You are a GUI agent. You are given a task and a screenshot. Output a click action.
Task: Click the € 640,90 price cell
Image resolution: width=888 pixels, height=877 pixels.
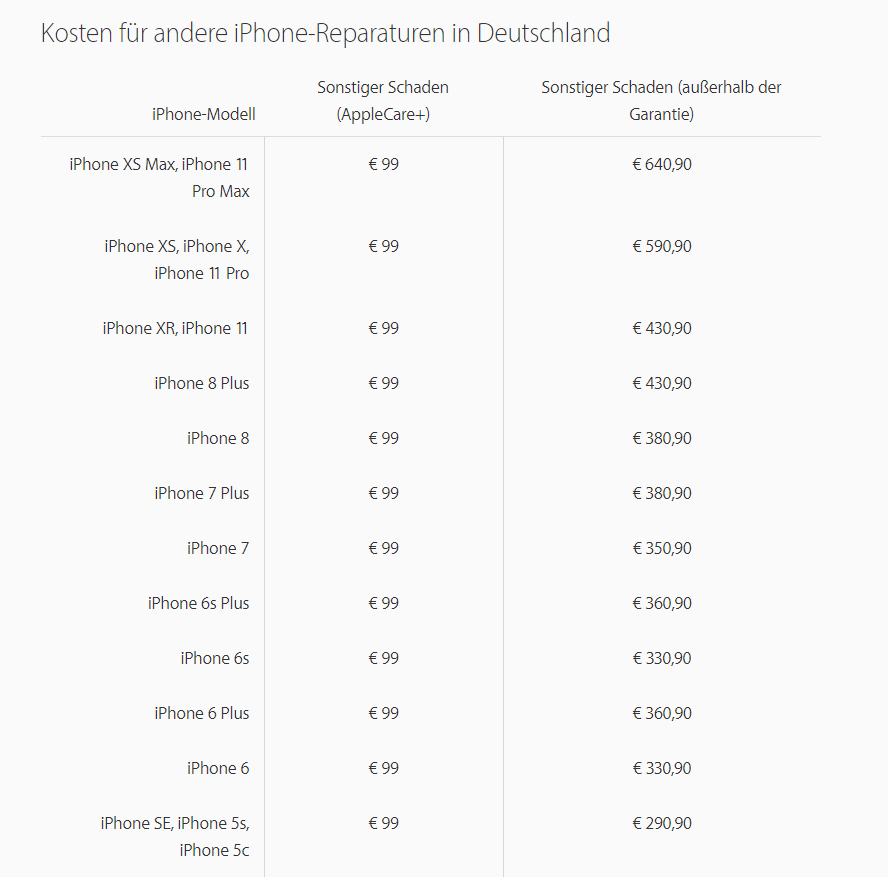click(x=661, y=164)
